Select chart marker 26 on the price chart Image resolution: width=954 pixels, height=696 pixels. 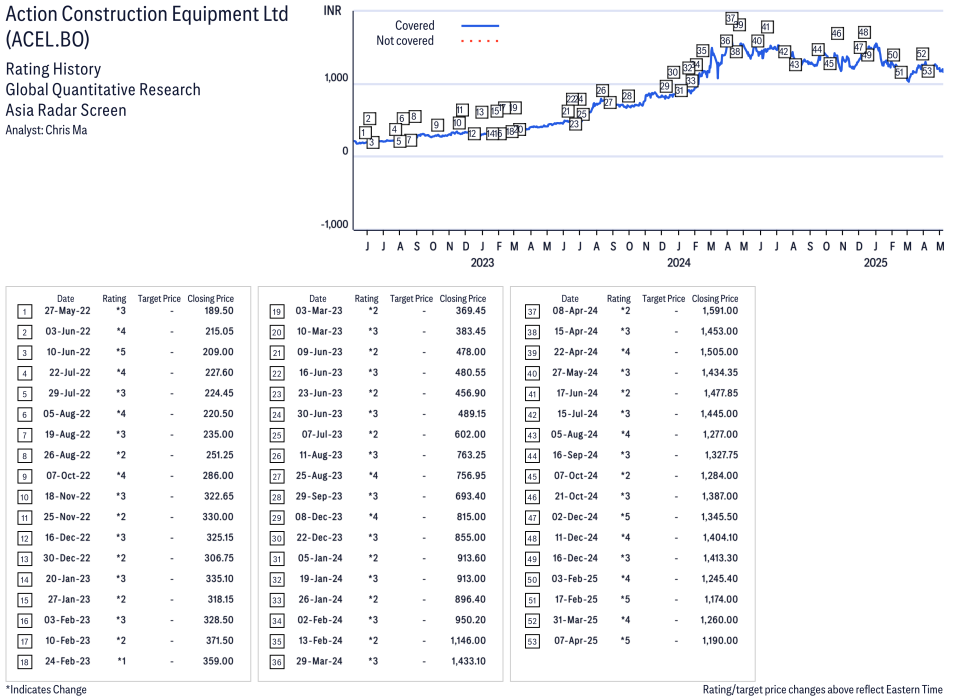pos(602,91)
